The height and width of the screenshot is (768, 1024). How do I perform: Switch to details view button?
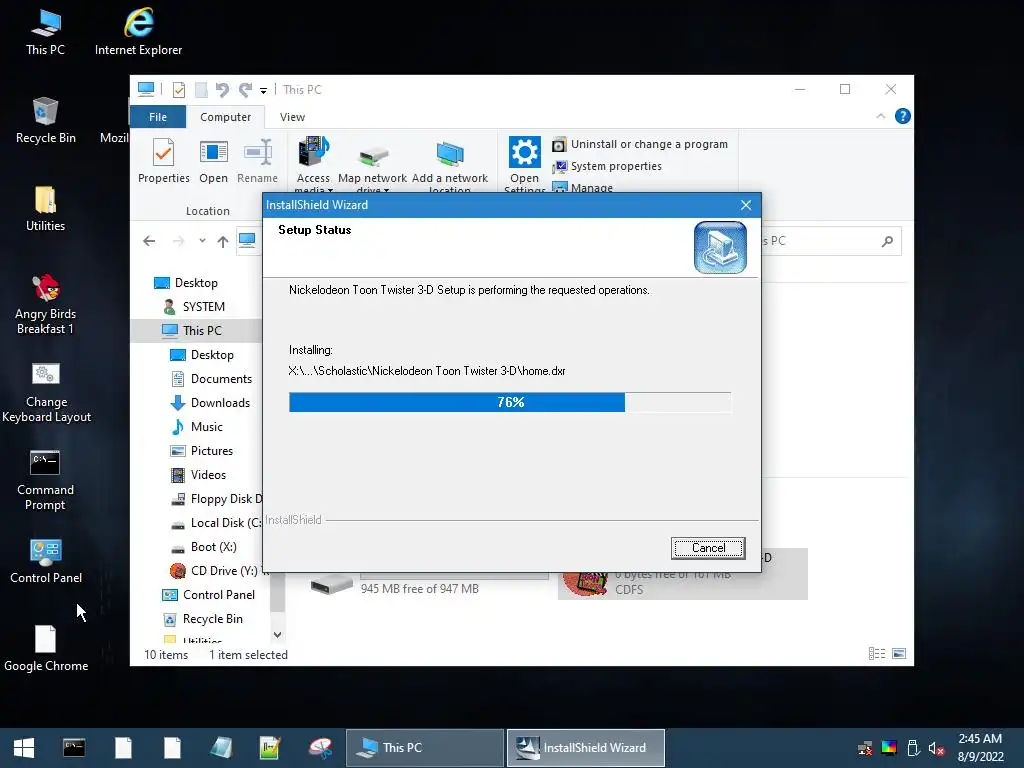coord(877,654)
